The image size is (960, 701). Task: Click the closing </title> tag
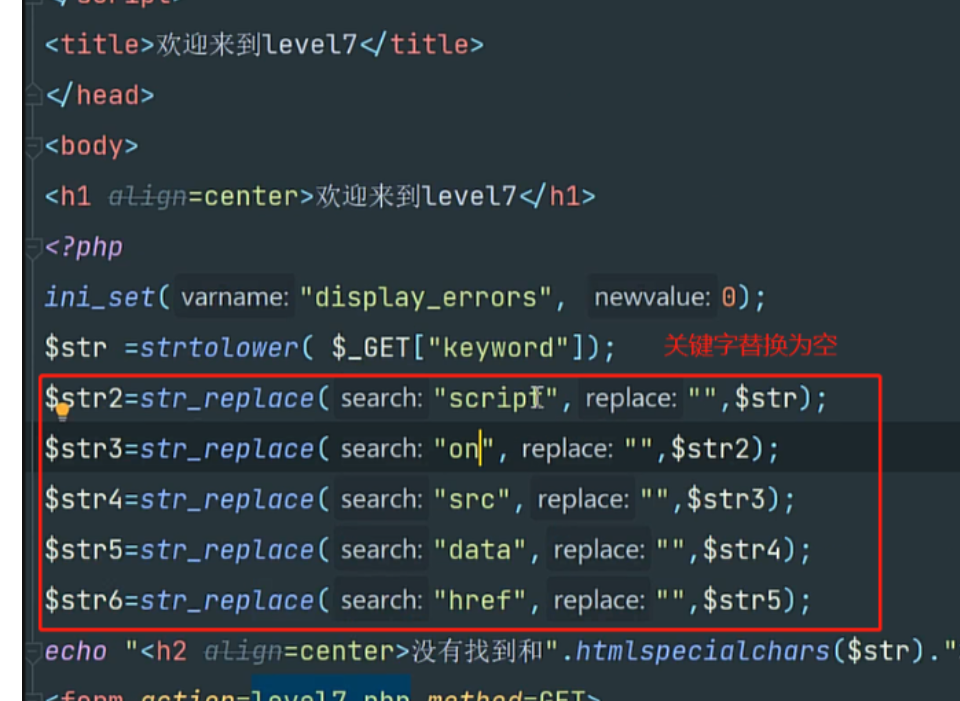click(422, 45)
